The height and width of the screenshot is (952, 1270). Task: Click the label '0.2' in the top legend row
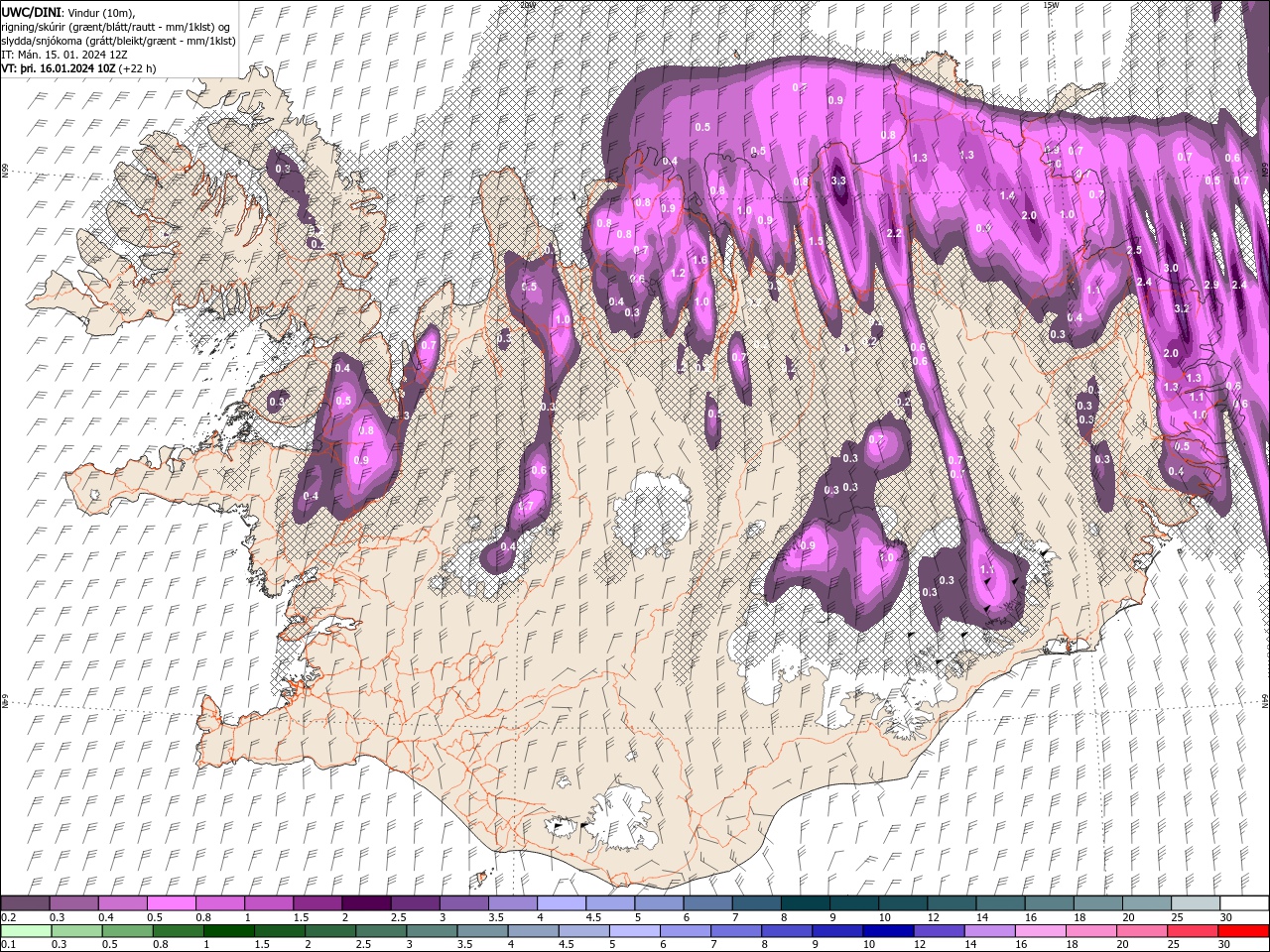coord(8,917)
